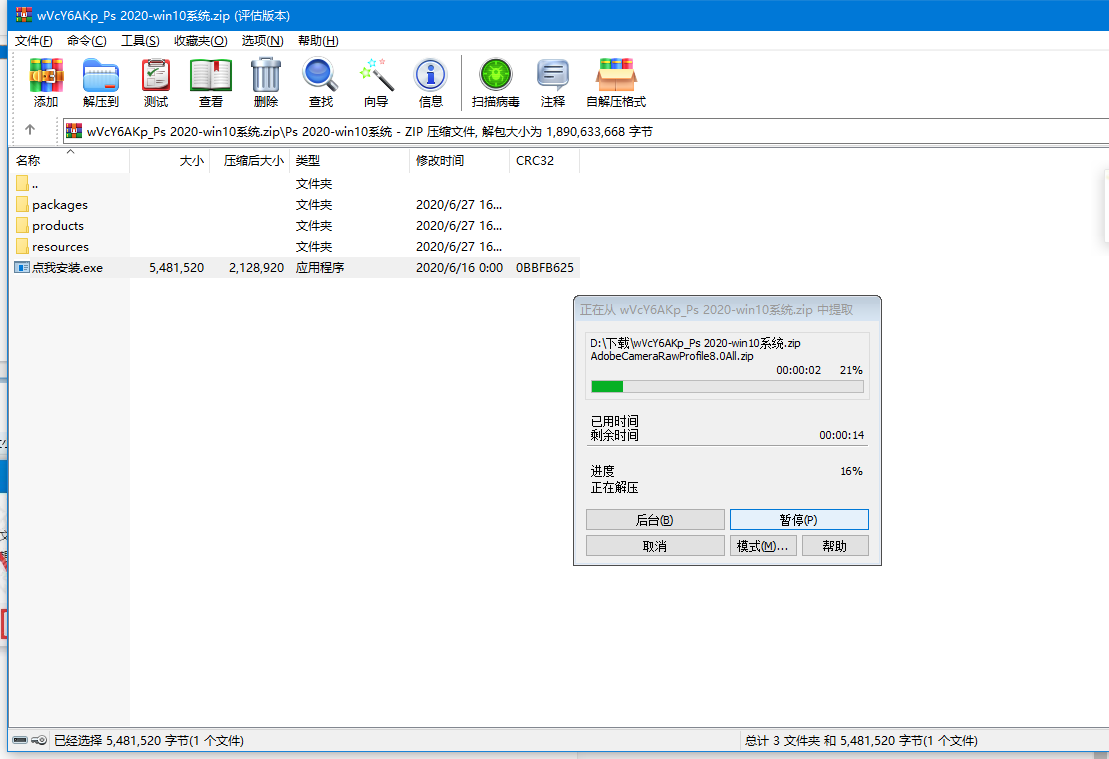The image size is (1109, 759).
Task: Click the 解压到 (Extract to) toolbar icon
Action: pos(100,76)
